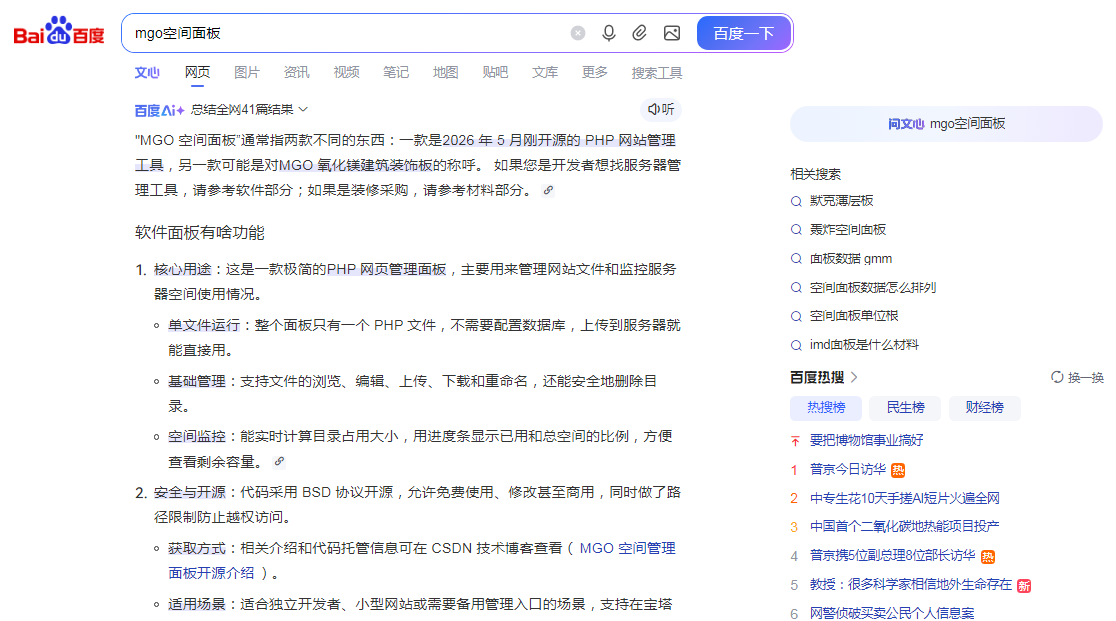Expand the 更多 menu
Image resolution: width=1116 pixels, height=621 pixels.
coord(595,73)
